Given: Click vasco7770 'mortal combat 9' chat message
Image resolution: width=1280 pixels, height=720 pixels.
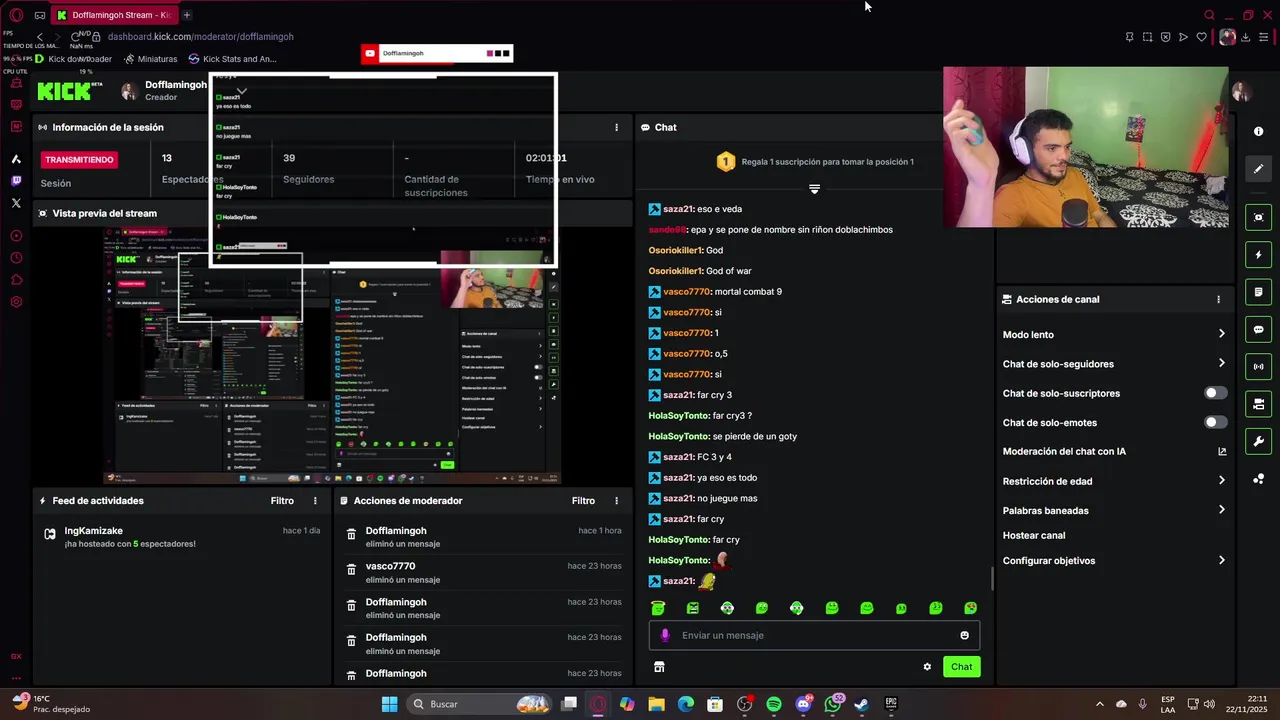Looking at the screenshot, I should (715, 292).
